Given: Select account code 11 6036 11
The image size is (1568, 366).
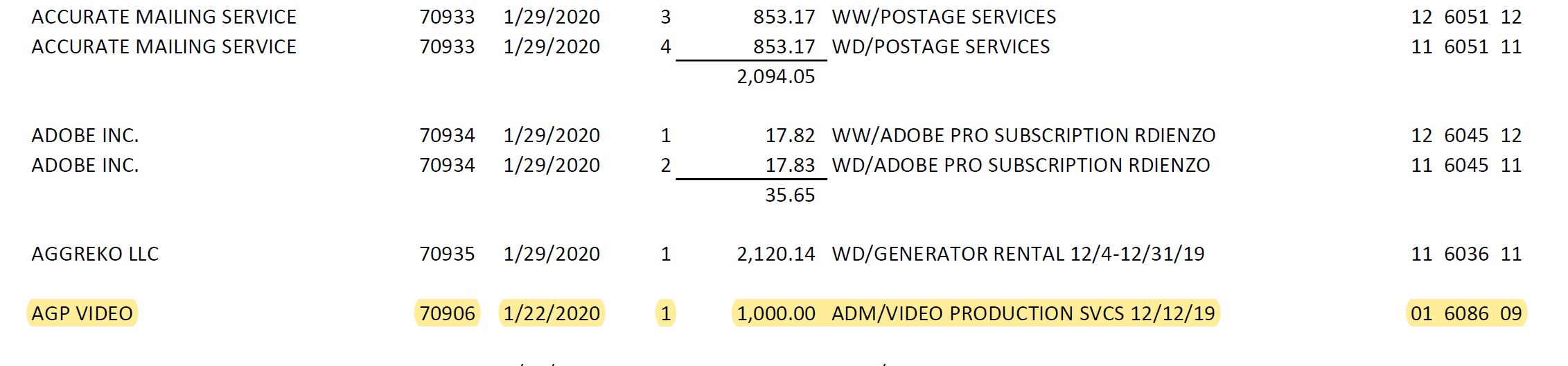Looking at the screenshot, I should (1466, 254).
